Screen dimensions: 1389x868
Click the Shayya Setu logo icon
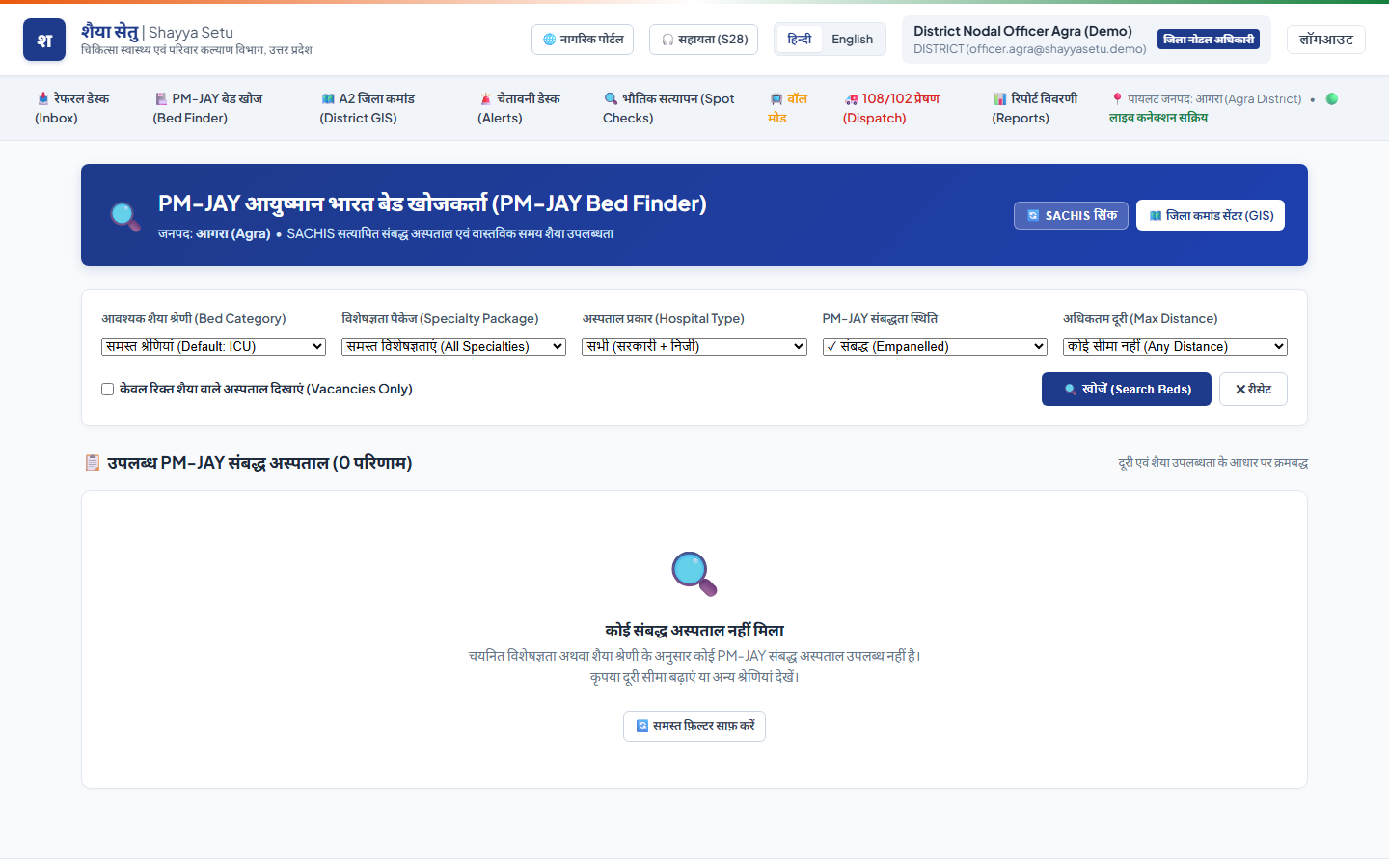pyautogui.click(x=44, y=40)
